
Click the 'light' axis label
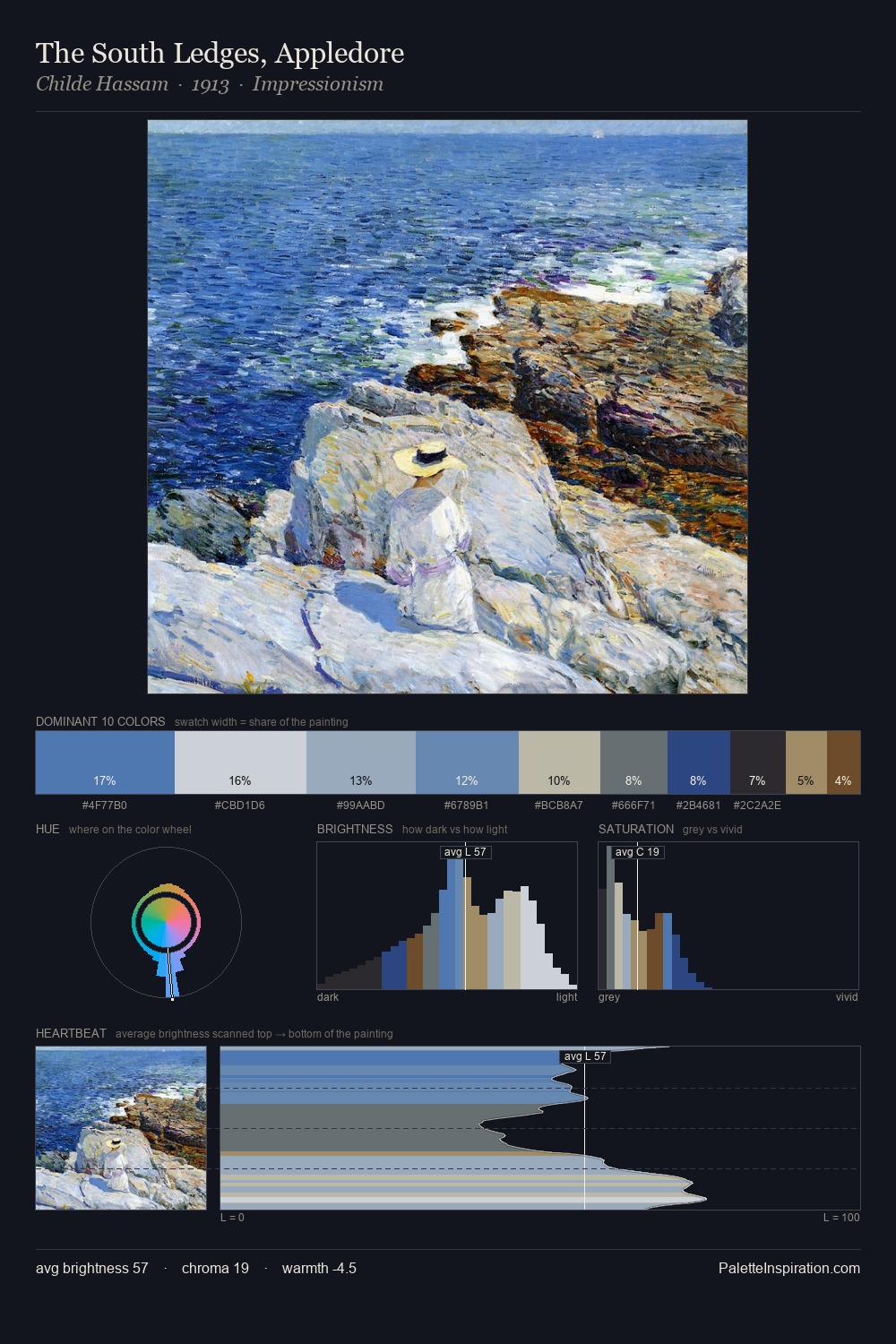pyautogui.click(x=567, y=997)
